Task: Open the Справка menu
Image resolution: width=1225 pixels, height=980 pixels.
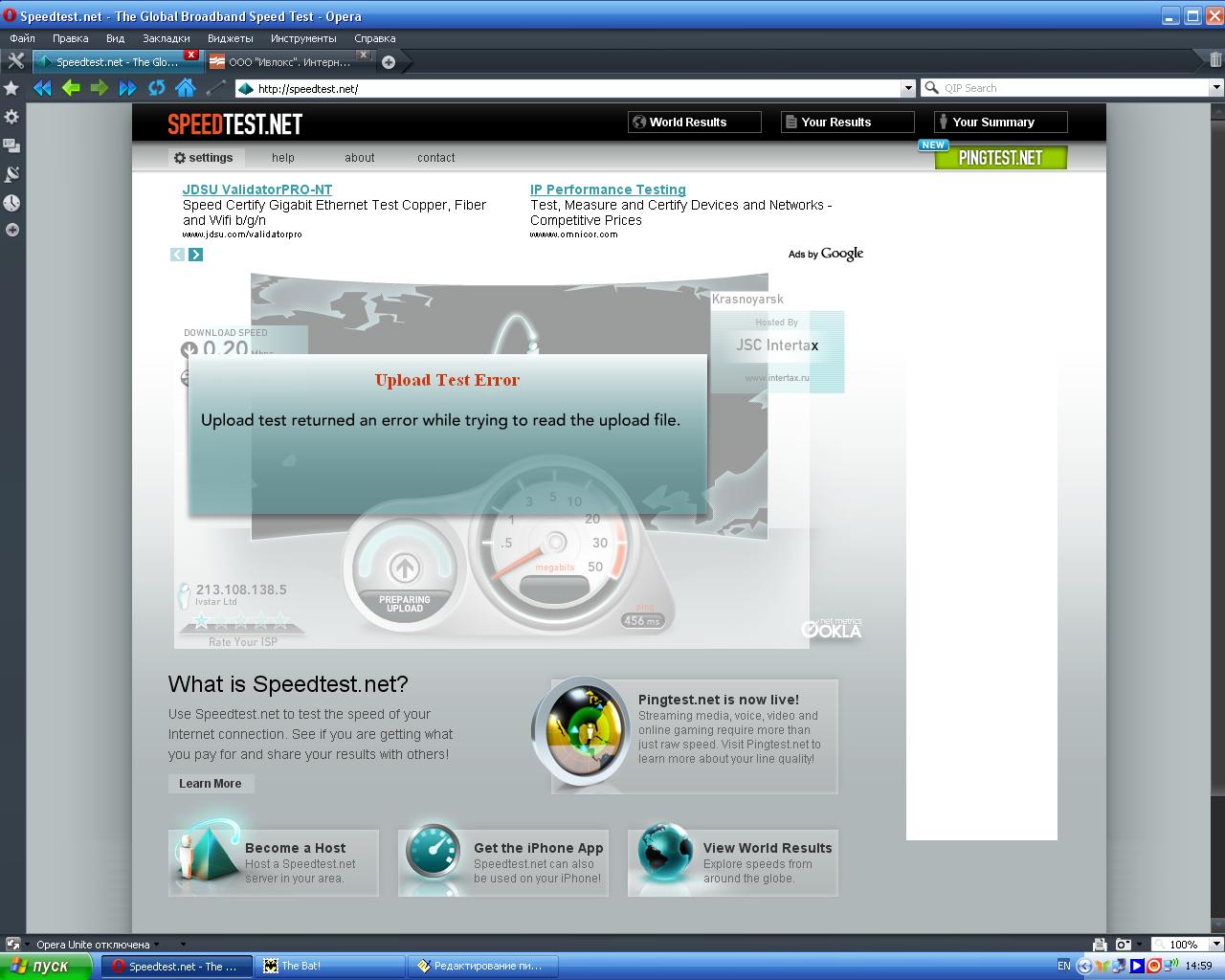Action: click(x=375, y=38)
